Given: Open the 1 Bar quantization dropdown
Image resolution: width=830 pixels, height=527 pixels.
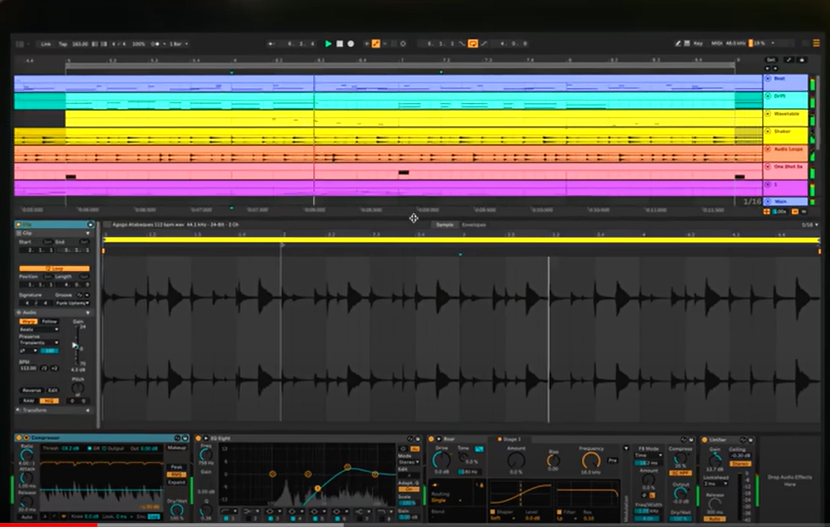Looking at the screenshot, I should click(x=179, y=44).
